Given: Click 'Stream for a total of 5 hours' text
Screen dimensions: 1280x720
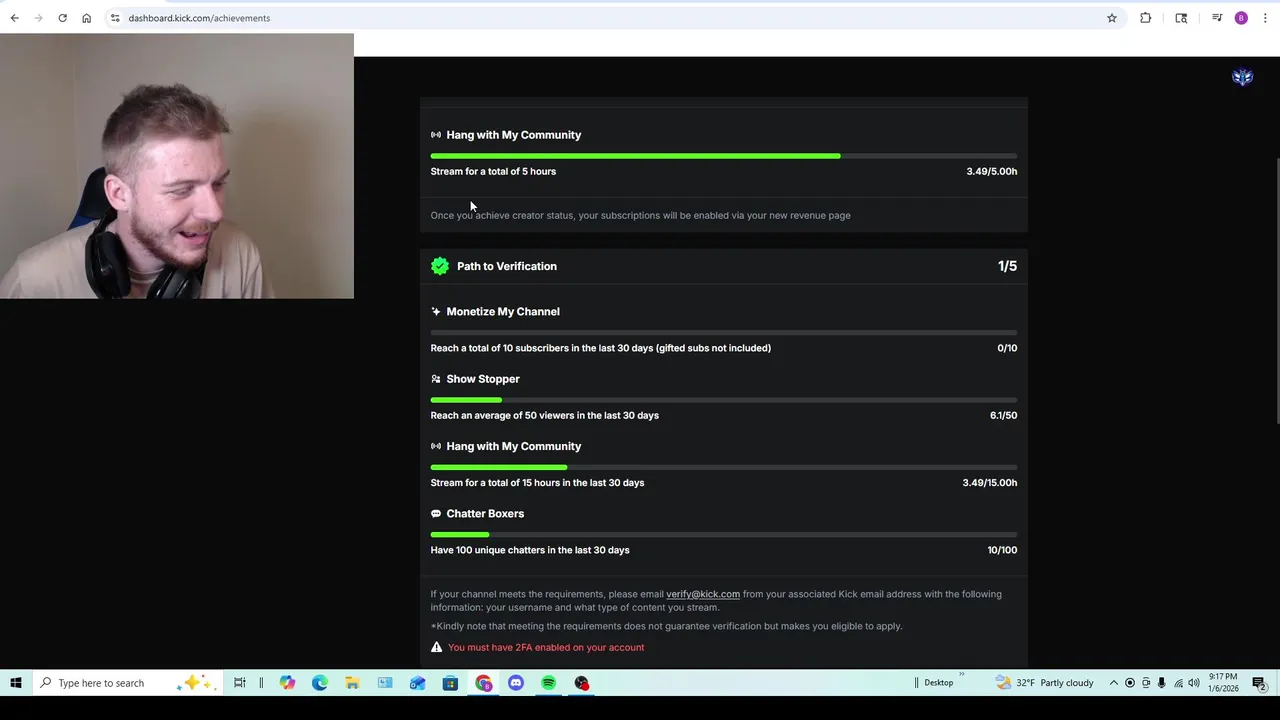Looking at the screenshot, I should pyautogui.click(x=493, y=171).
